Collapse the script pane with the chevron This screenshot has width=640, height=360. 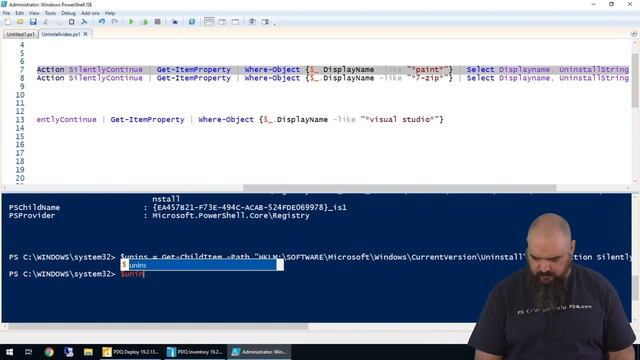[633, 34]
